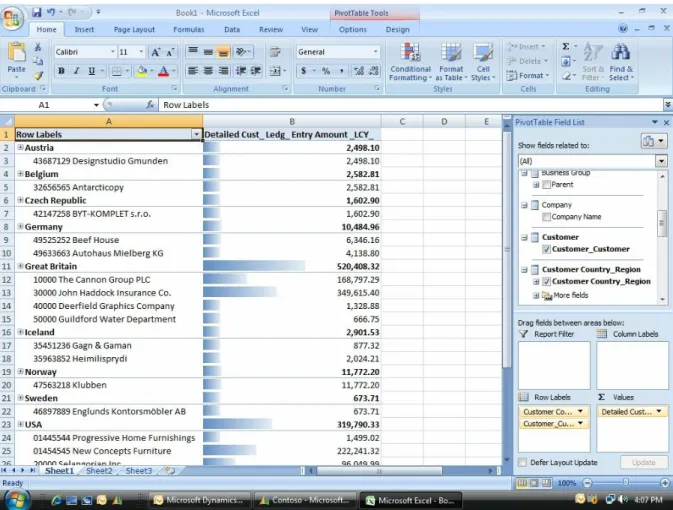
Task: Open Customer Co... row label field dropdown
Action: (x=580, y=412)
